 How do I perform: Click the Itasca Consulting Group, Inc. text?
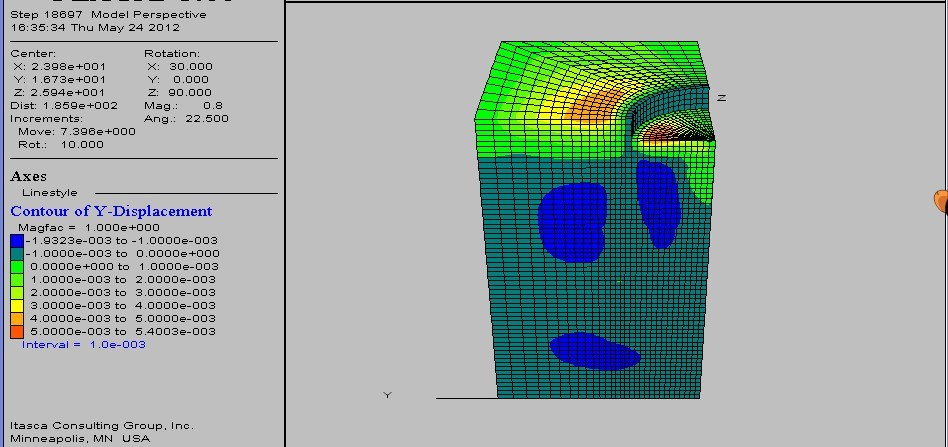102,426
